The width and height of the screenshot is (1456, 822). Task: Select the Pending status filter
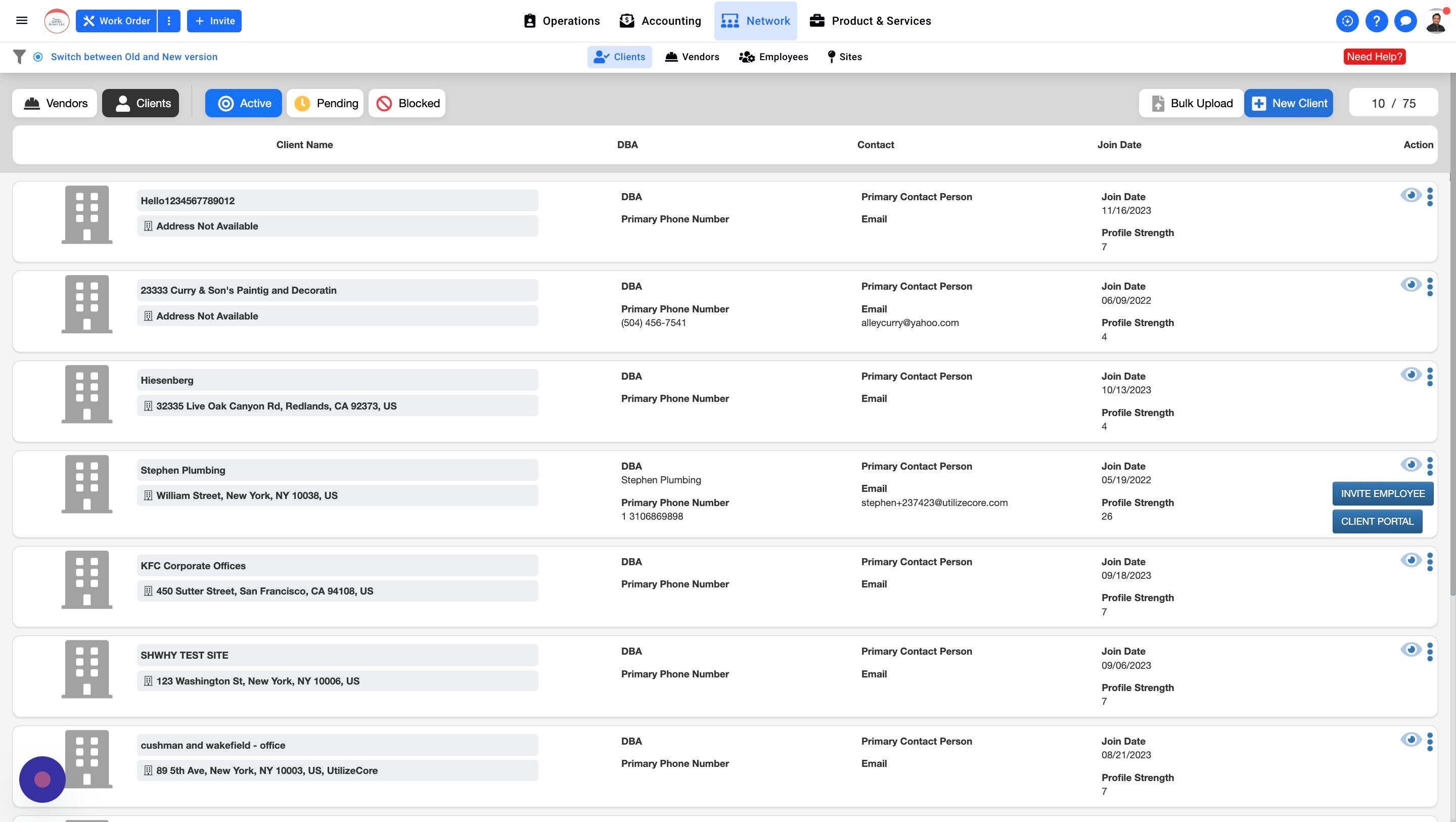coord(326,103)
